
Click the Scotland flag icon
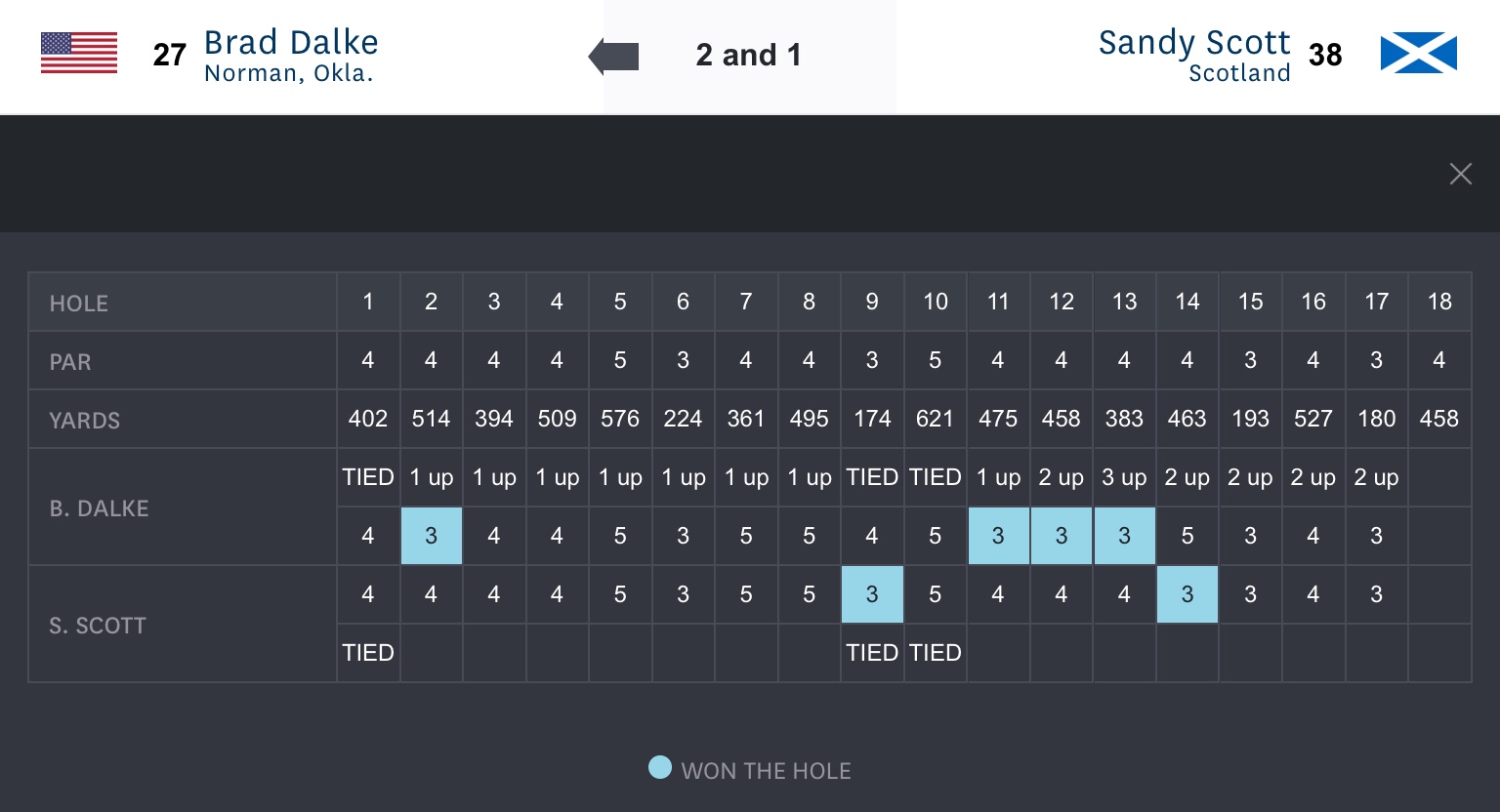coord(1418,54)
